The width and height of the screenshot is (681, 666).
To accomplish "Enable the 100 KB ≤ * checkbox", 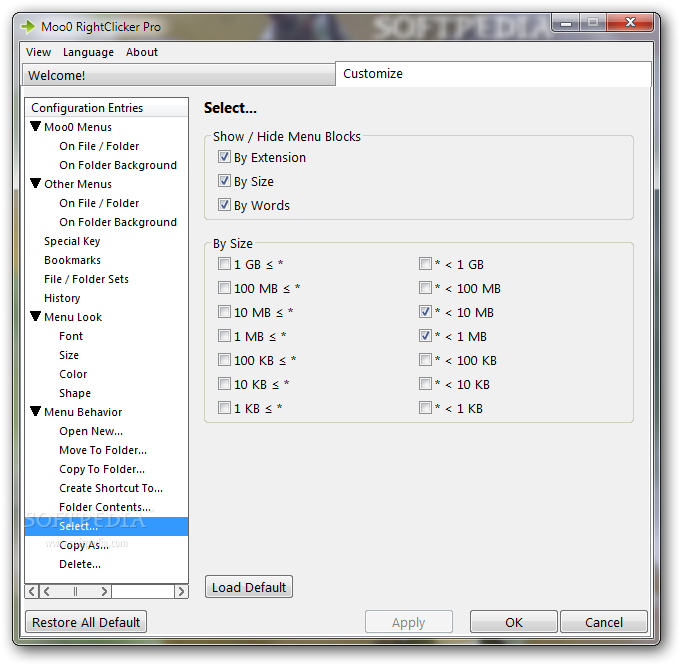I will pos(224,360).
